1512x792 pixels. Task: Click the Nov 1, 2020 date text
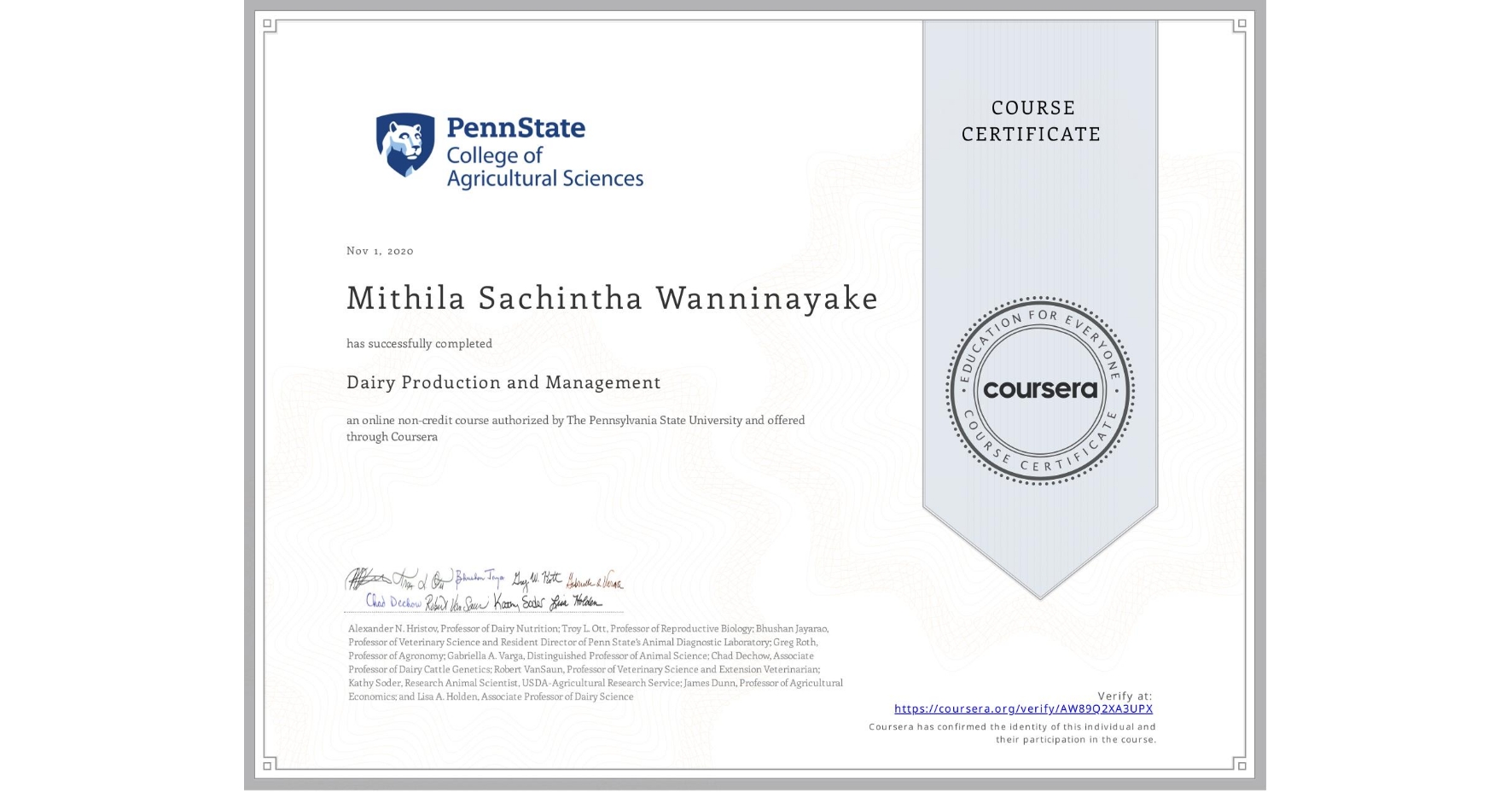click(379, 250)
